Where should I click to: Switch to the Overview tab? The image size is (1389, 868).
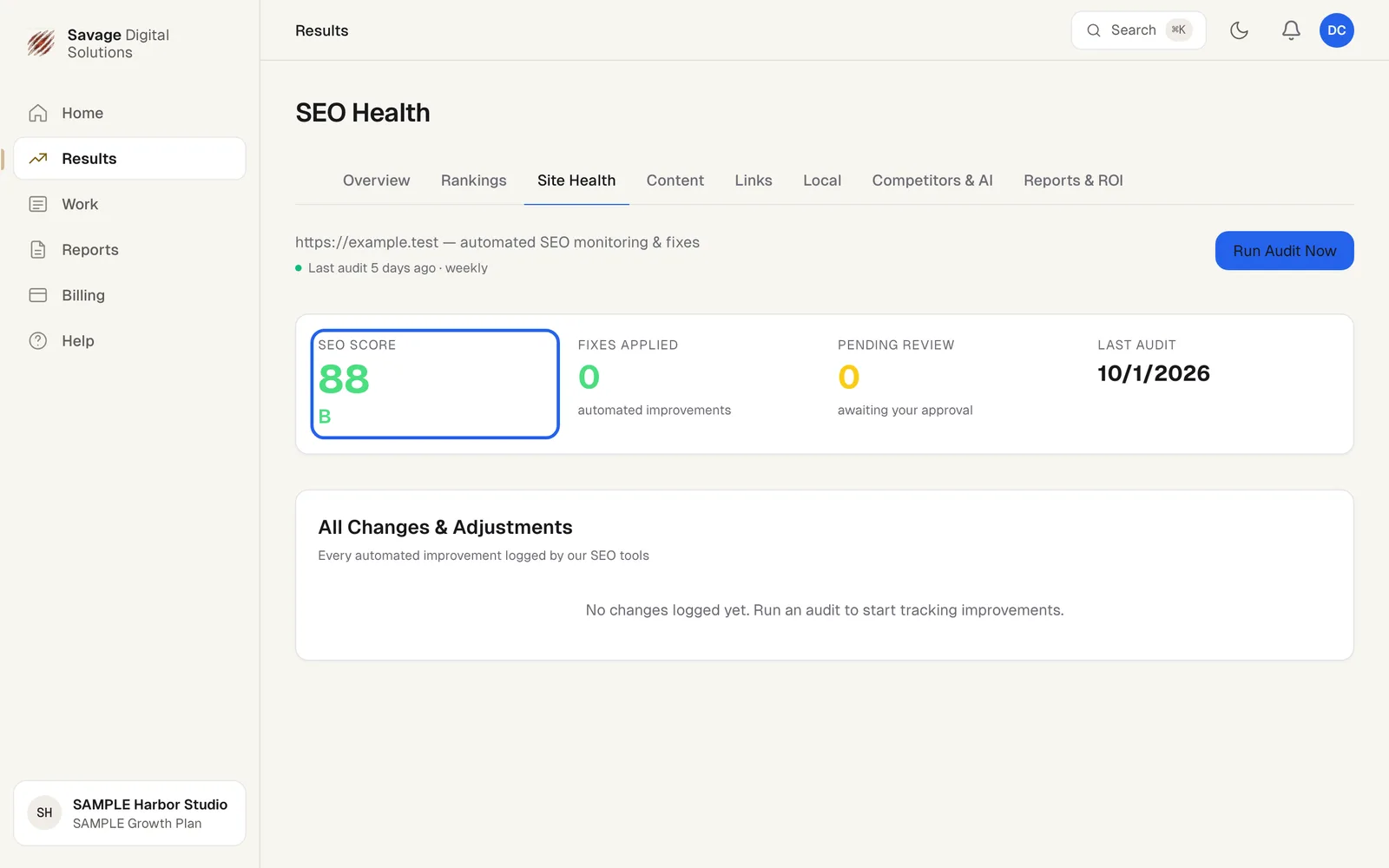[x=376, y=181]
